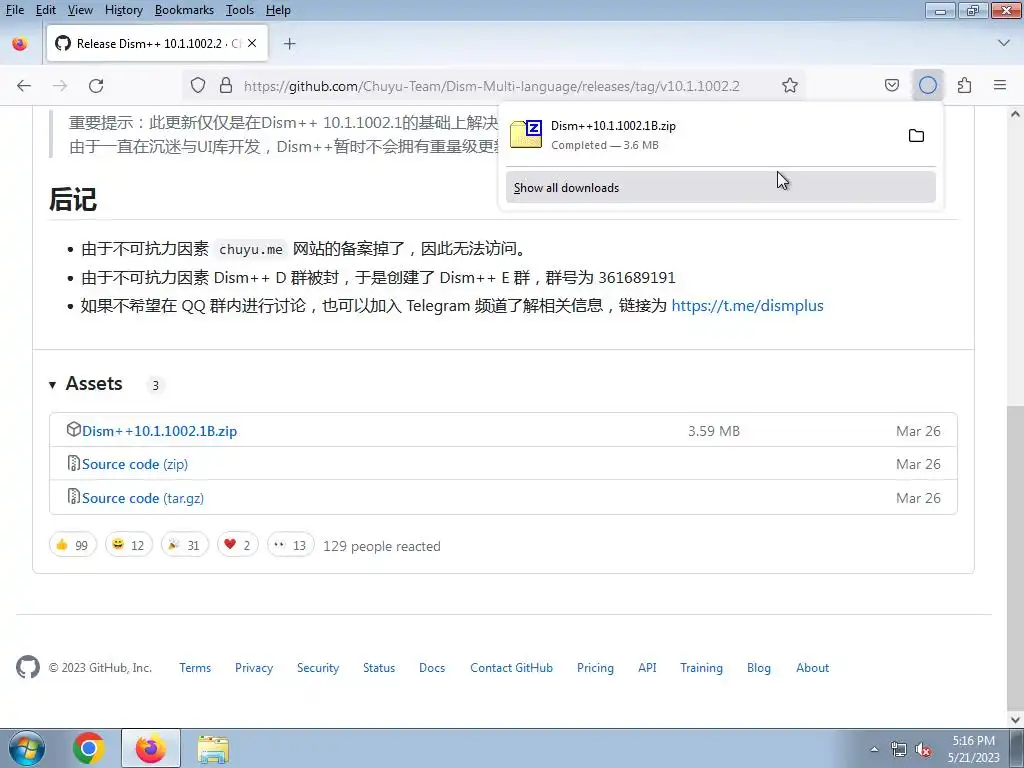Open the Blog footer link
The height and width of the screenshot is (768, 1024).
[x=759, y=668]
